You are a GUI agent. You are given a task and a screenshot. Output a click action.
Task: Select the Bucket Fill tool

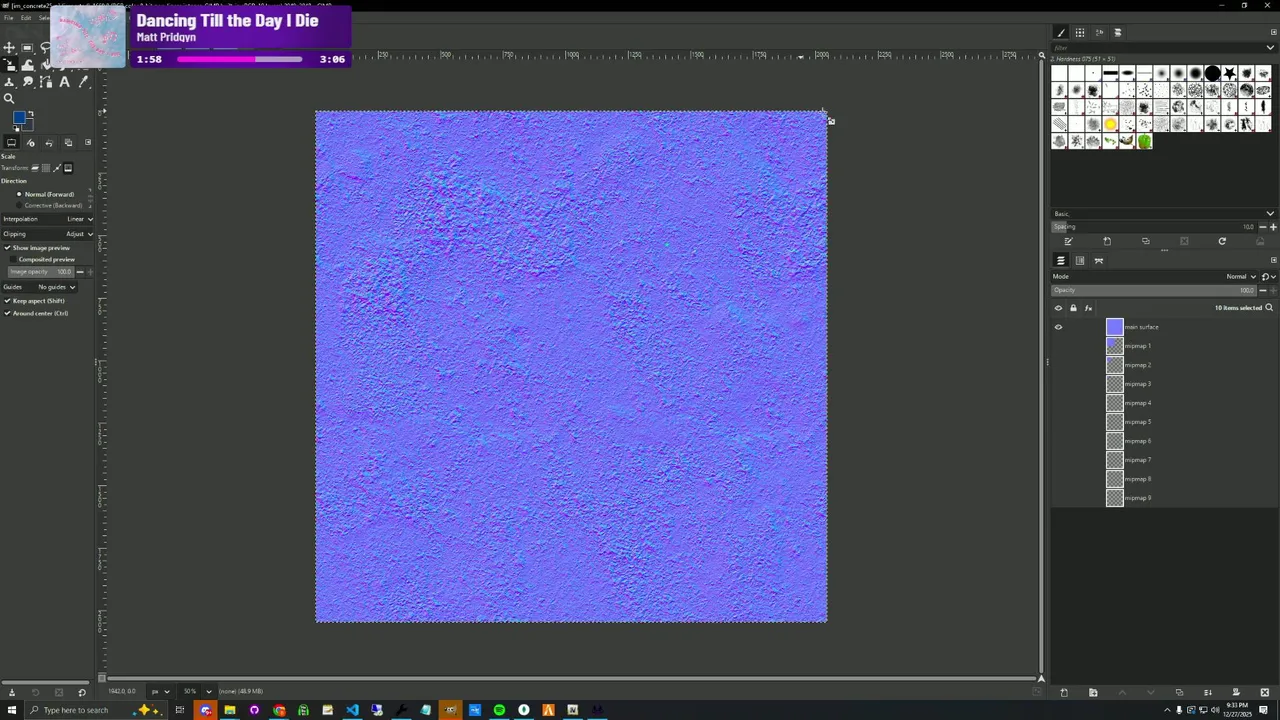[x=45, y=65]
